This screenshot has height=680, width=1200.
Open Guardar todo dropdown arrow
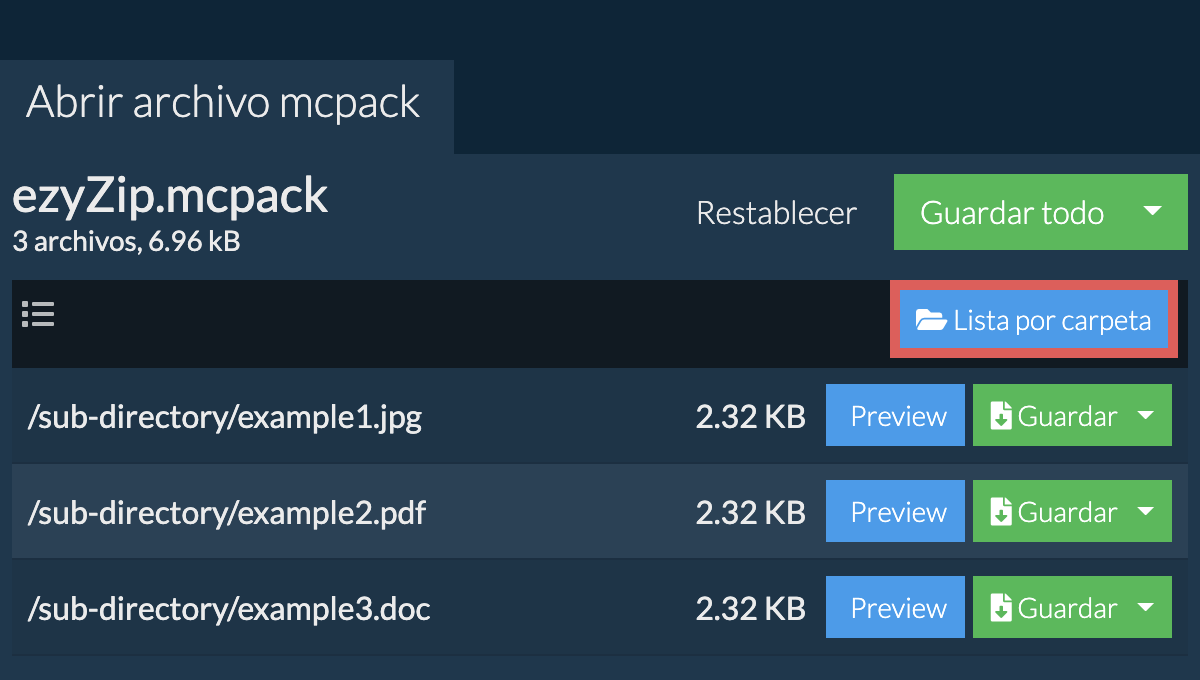pos(1152,212)
